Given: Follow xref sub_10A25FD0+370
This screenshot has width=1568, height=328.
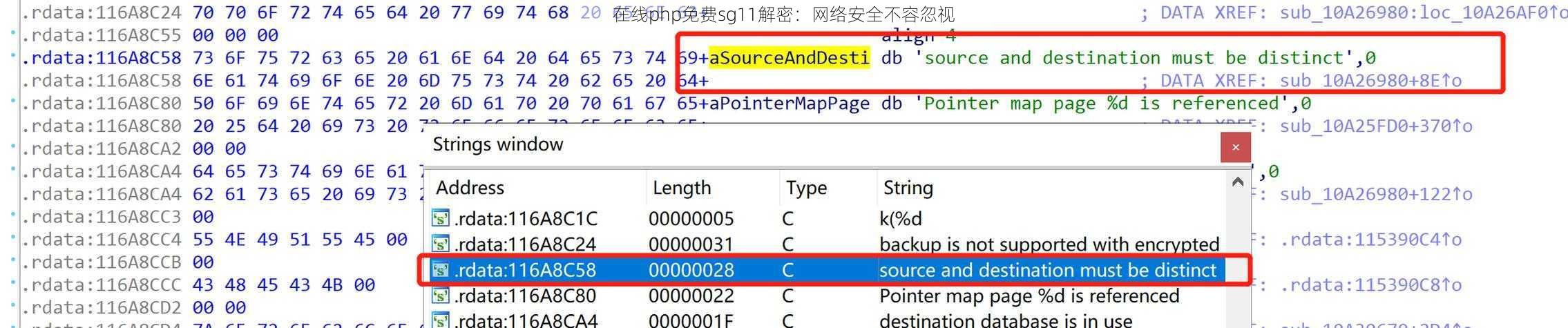Looking at the screenshot, I should tap(1376, 126).
